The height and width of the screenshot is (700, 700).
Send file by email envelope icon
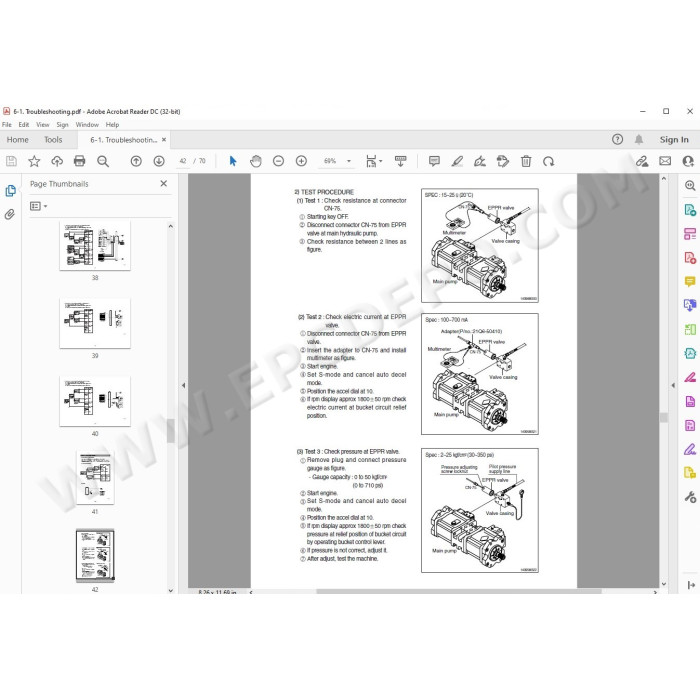tap(665, 161)
